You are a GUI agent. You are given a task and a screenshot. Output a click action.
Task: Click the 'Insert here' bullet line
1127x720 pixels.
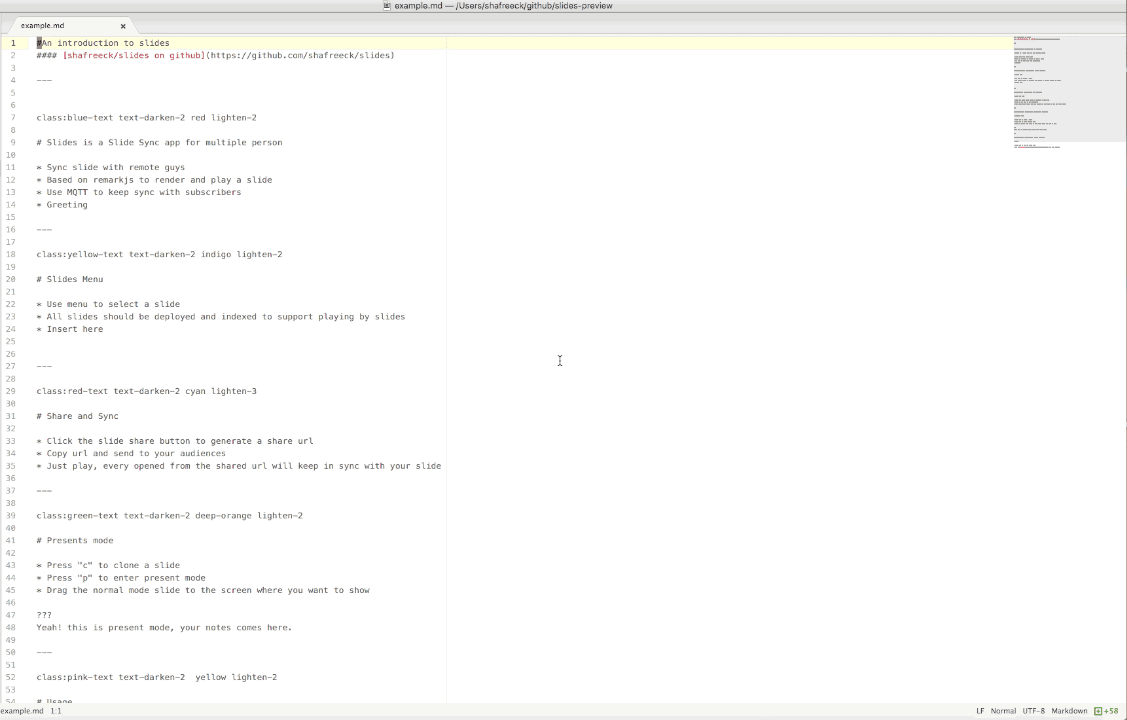coord(70,329)
